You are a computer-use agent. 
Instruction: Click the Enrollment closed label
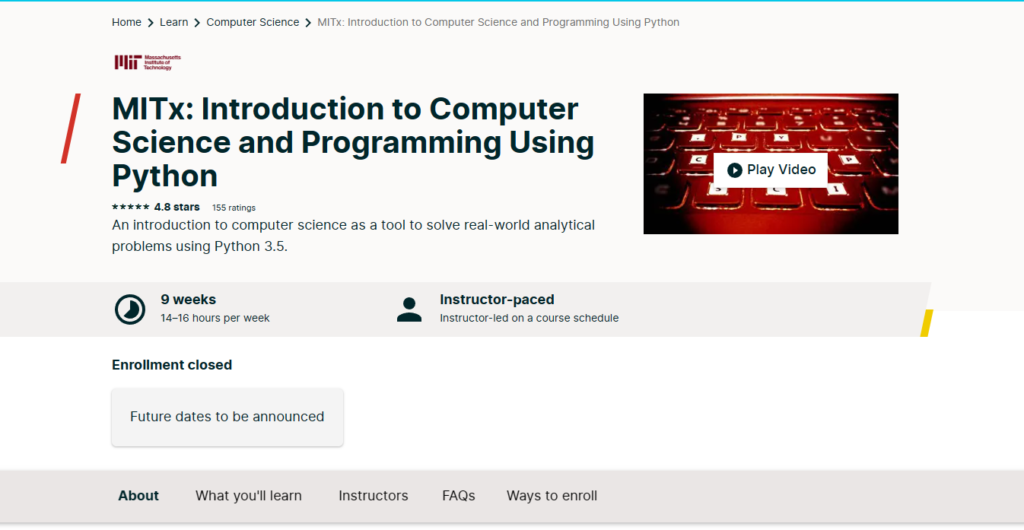point(172,365)
